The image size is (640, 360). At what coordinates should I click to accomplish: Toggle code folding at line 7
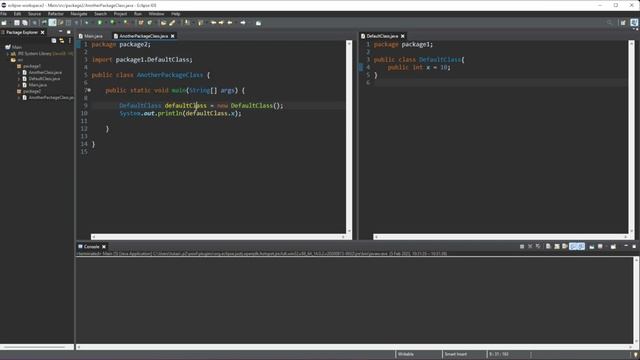pos(89,90)
